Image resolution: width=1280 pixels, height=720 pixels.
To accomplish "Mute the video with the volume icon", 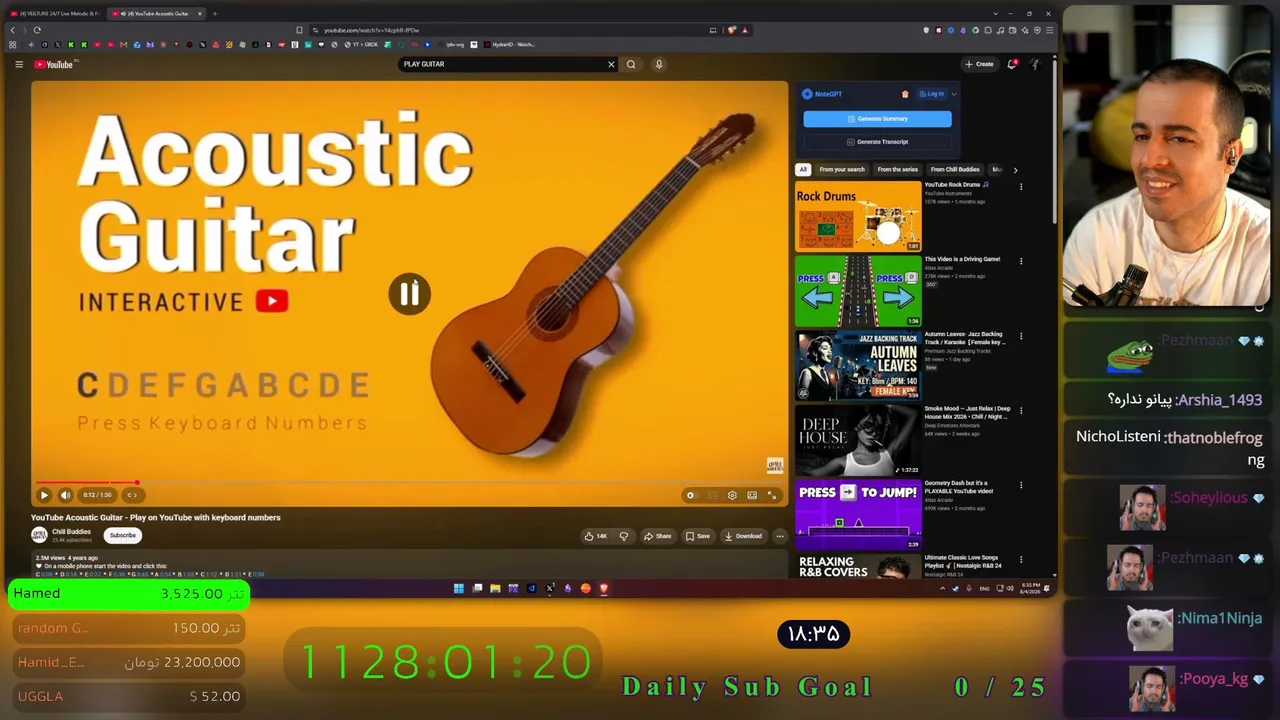I will tap(66, 495).
